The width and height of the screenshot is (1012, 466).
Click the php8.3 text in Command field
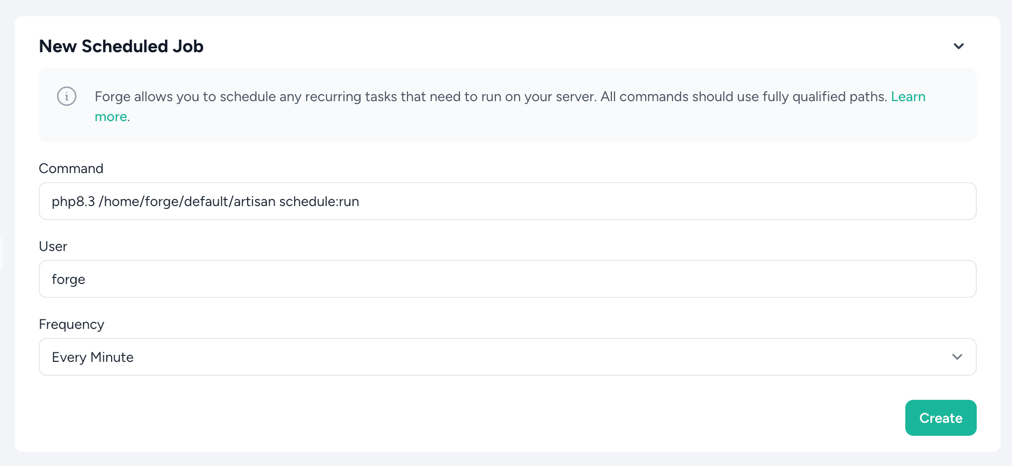pos(73,201)
